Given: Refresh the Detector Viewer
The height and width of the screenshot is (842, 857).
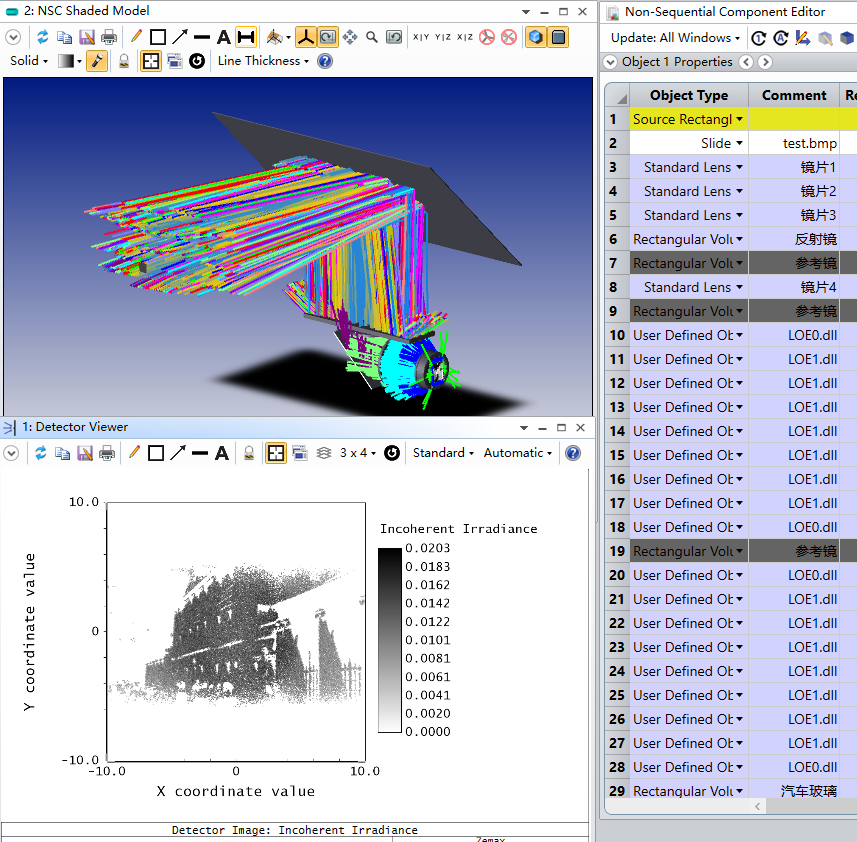Looking at the screenshot, I should [40, 453].
